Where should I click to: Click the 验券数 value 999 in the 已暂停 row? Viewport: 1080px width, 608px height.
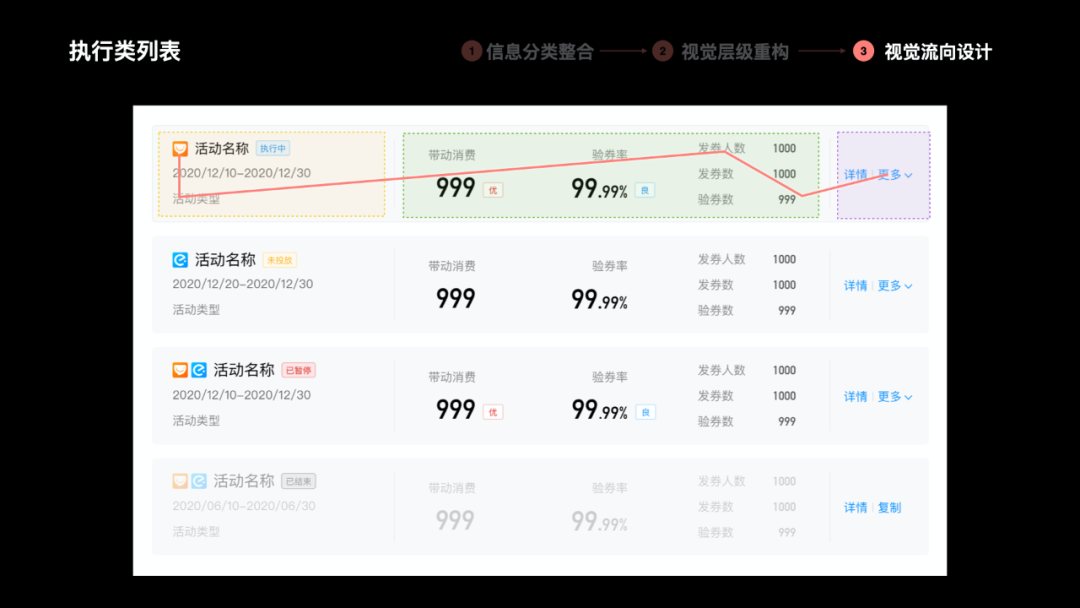(x=787, y=421)
